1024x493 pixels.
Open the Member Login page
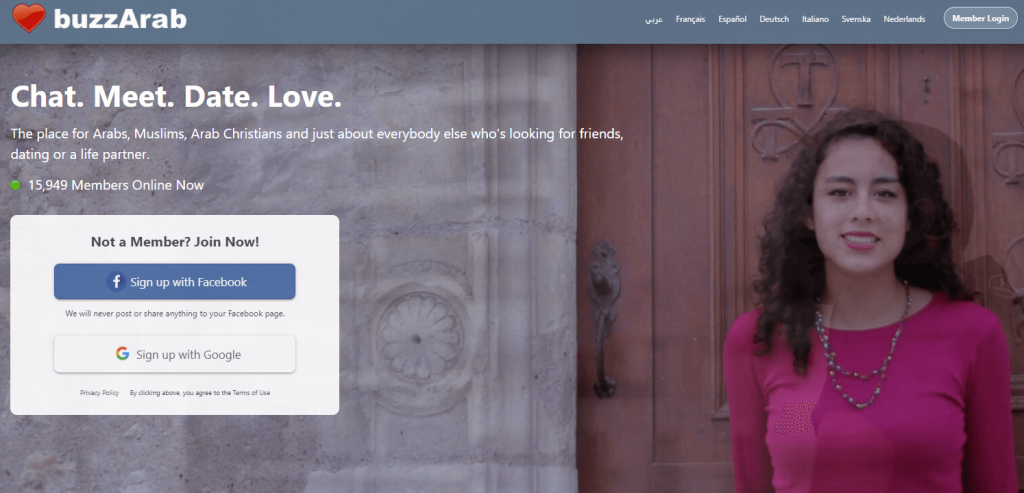tap(980, 19)
